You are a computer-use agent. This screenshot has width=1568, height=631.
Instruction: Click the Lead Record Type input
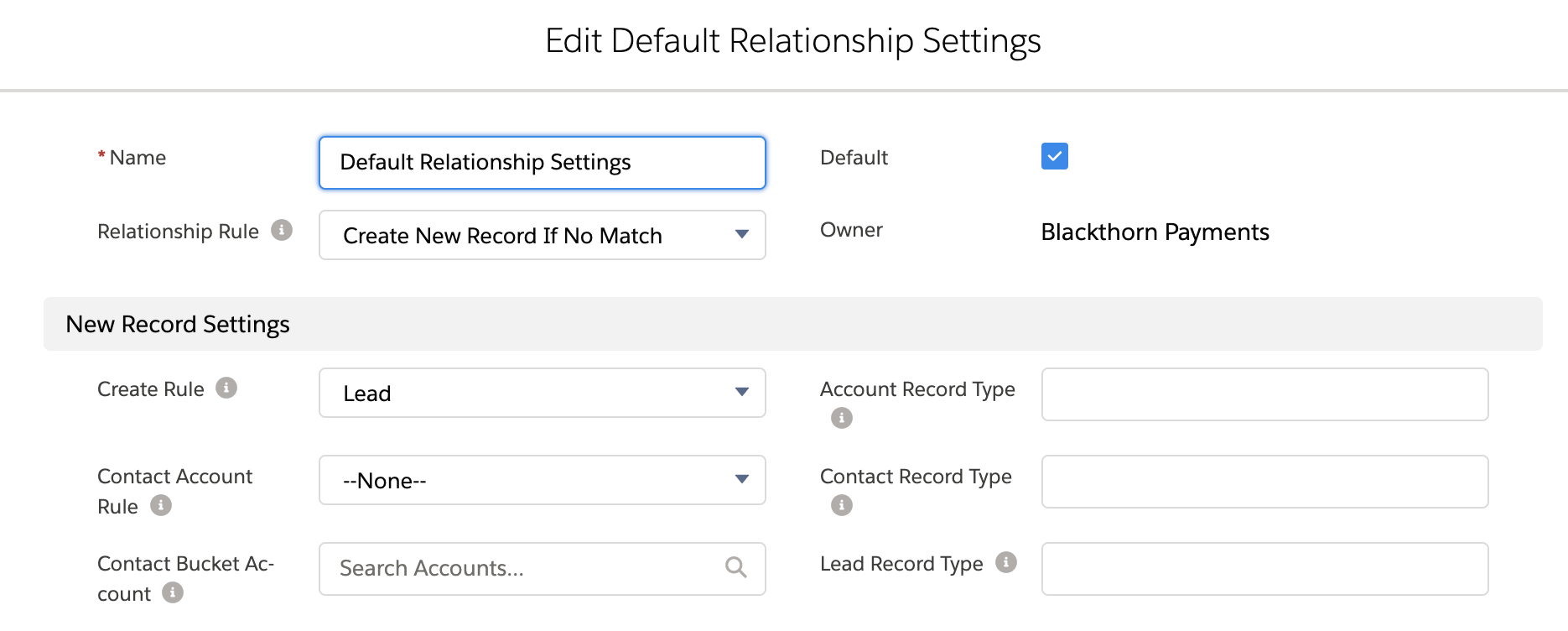point(1265,569)
